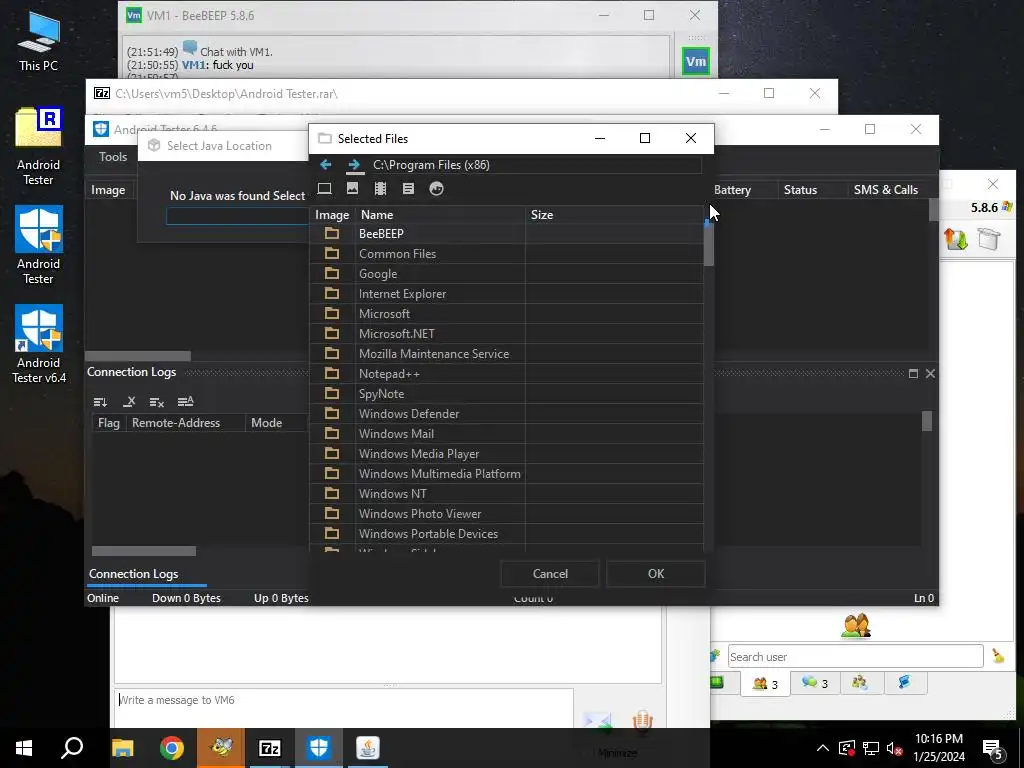This screenshot has height=768, width=1024.
Task: Click the Size column header
Action: pyautogui.click(x=614, y=215)
